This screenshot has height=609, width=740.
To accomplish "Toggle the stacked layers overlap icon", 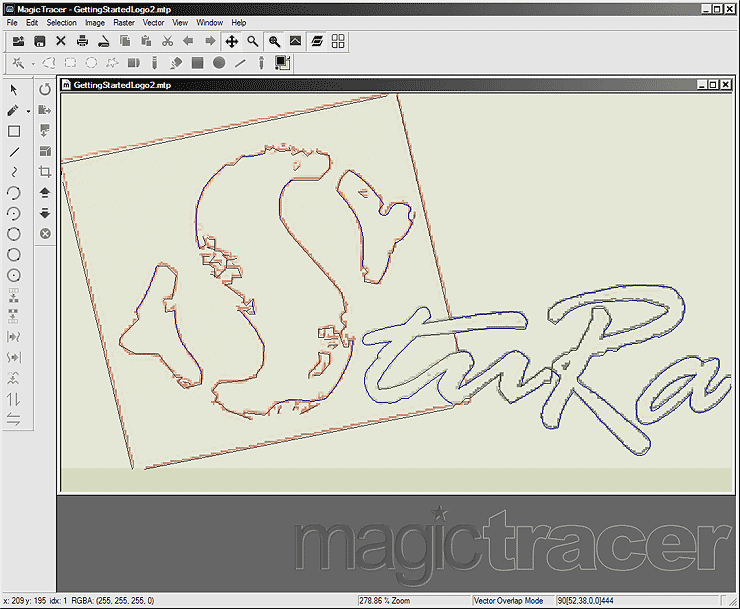I will click(x=317, y=42).
